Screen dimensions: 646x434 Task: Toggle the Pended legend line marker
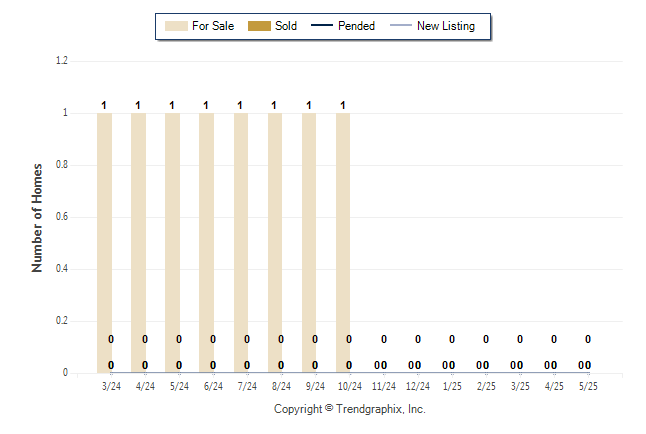322,26
